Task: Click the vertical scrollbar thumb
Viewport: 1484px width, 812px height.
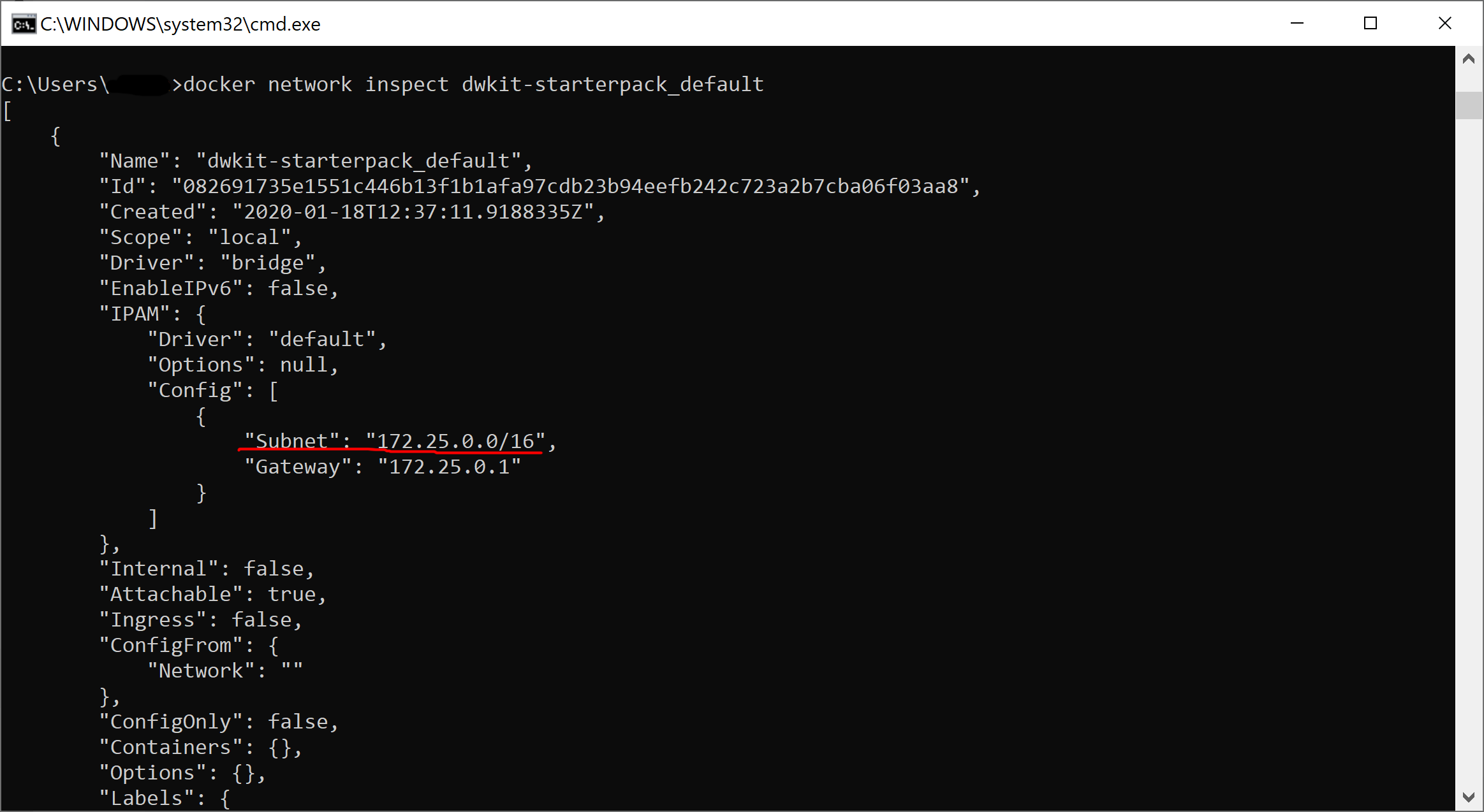Action: pyautogui.click(x=1469, y=105)
